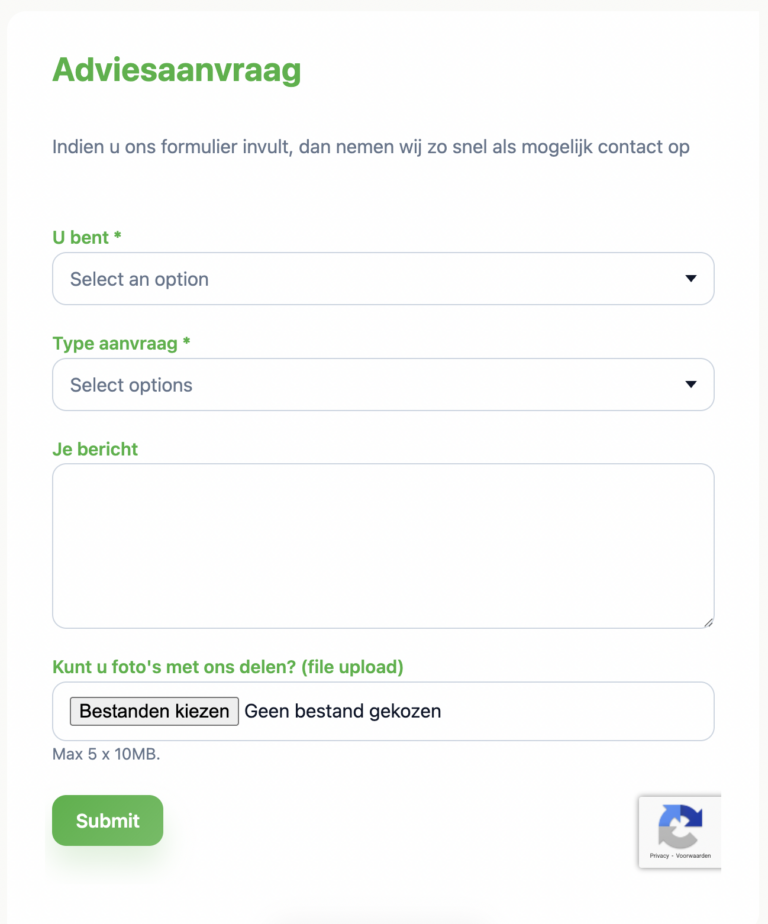Click the "U bent *" field label
Screen dimensions: 768x924
click(86, 238)
